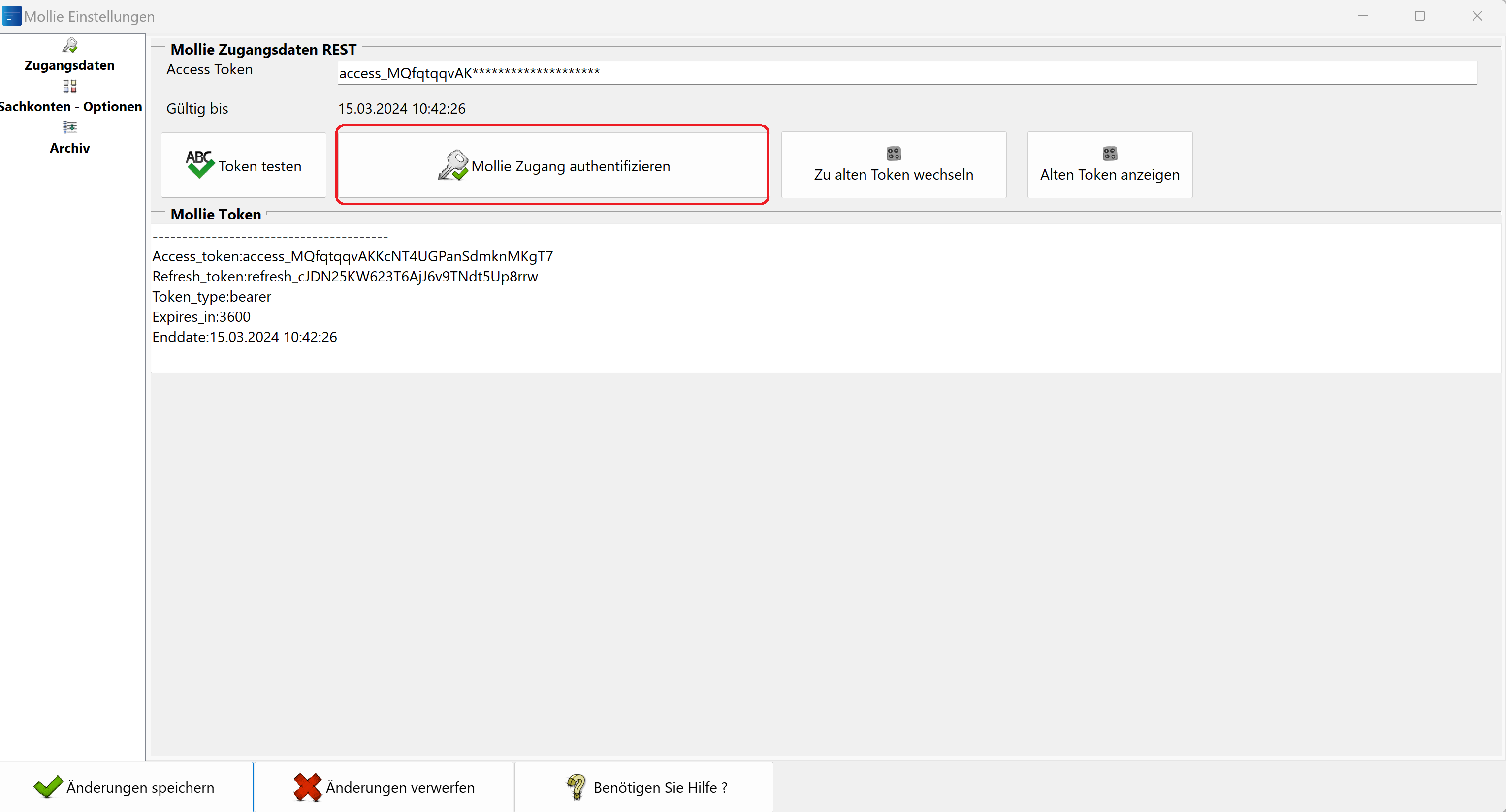Switch to Sachkonten - Optionen section
The image size is (1506, 812).
coord(71,106)
